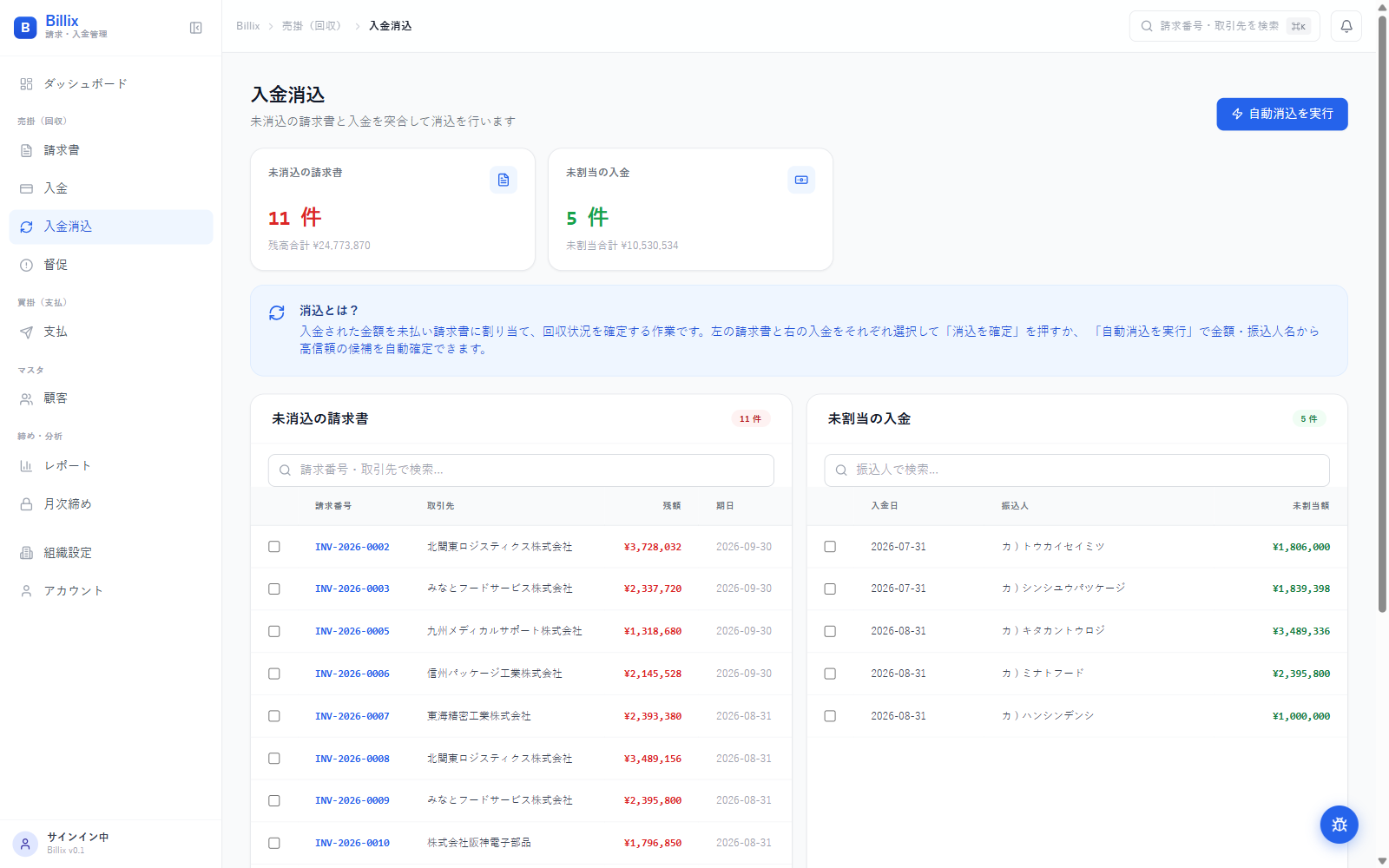This screenshot has height=868, width=1389.
Task: Click カ）シンシュウパッケージ payer name
Action: [1063, 589]
